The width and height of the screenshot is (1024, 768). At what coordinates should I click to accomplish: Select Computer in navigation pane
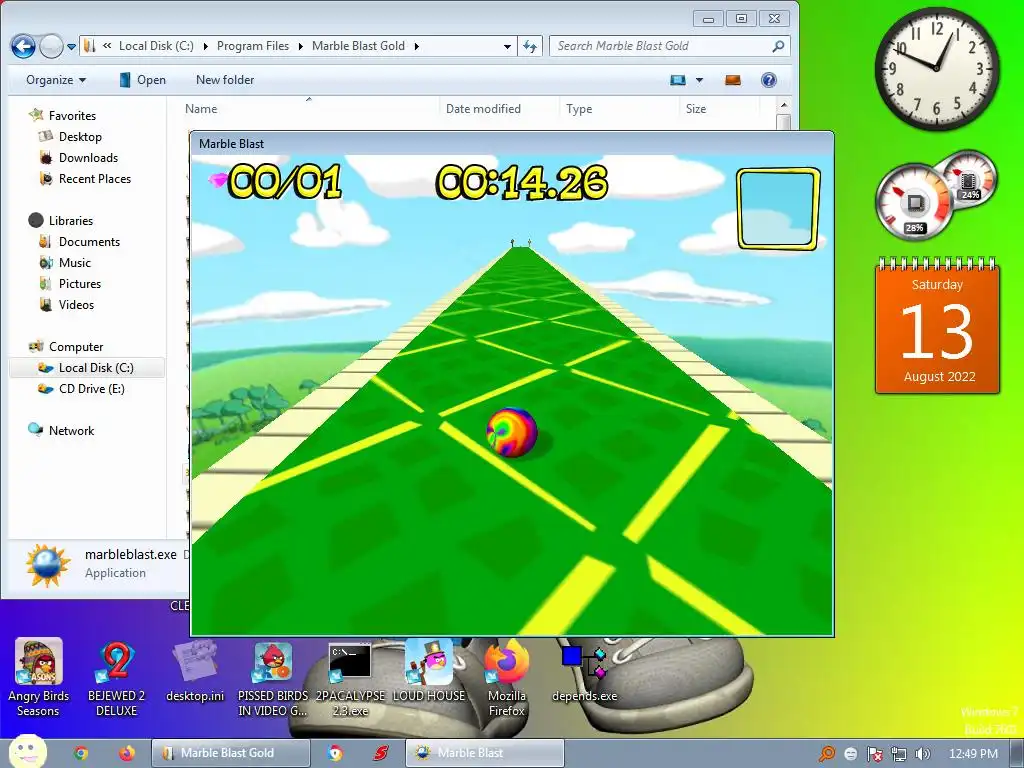(x=66, y=347)
